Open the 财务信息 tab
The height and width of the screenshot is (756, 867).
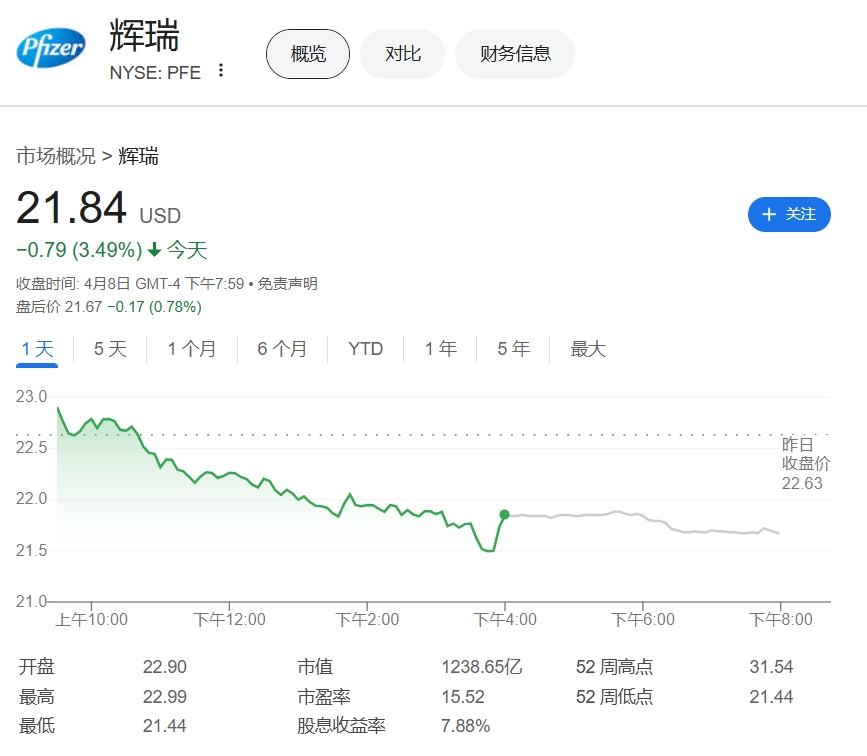pyautogui.click(x=515, y=54)
